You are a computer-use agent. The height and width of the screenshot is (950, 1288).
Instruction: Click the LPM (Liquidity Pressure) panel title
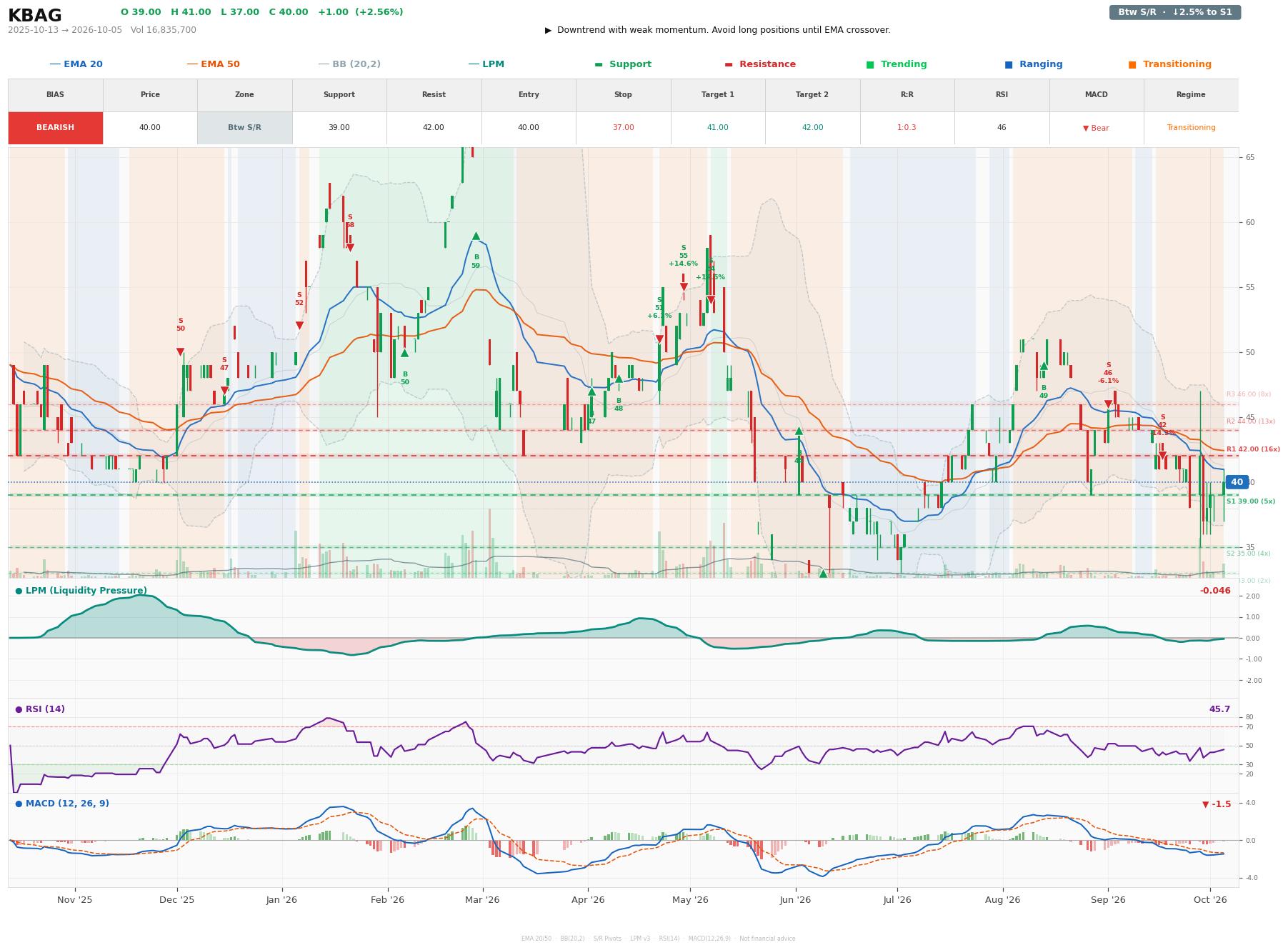81,591
